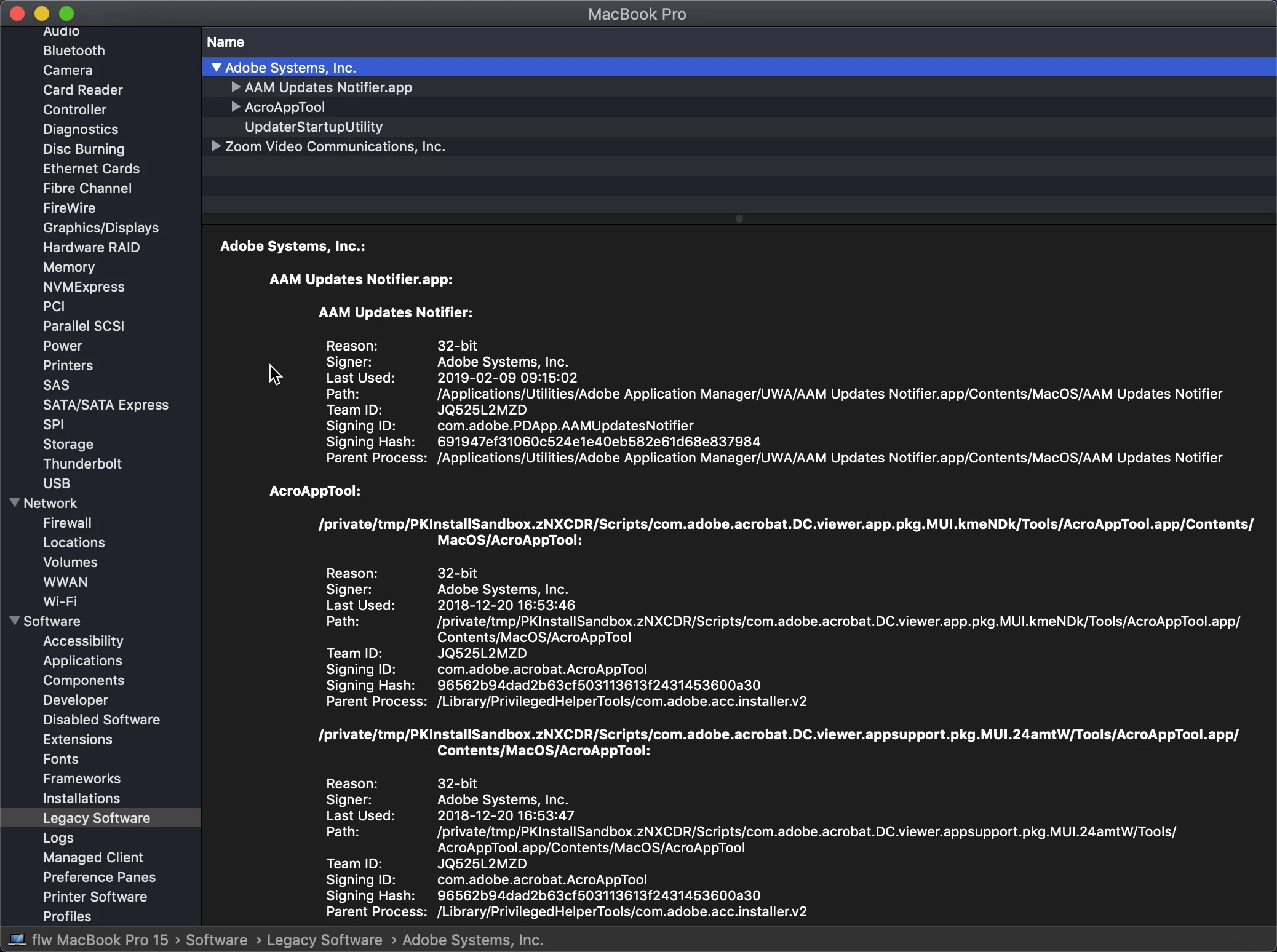Select UpdaterStartupUtility in the list

[313, 127]
